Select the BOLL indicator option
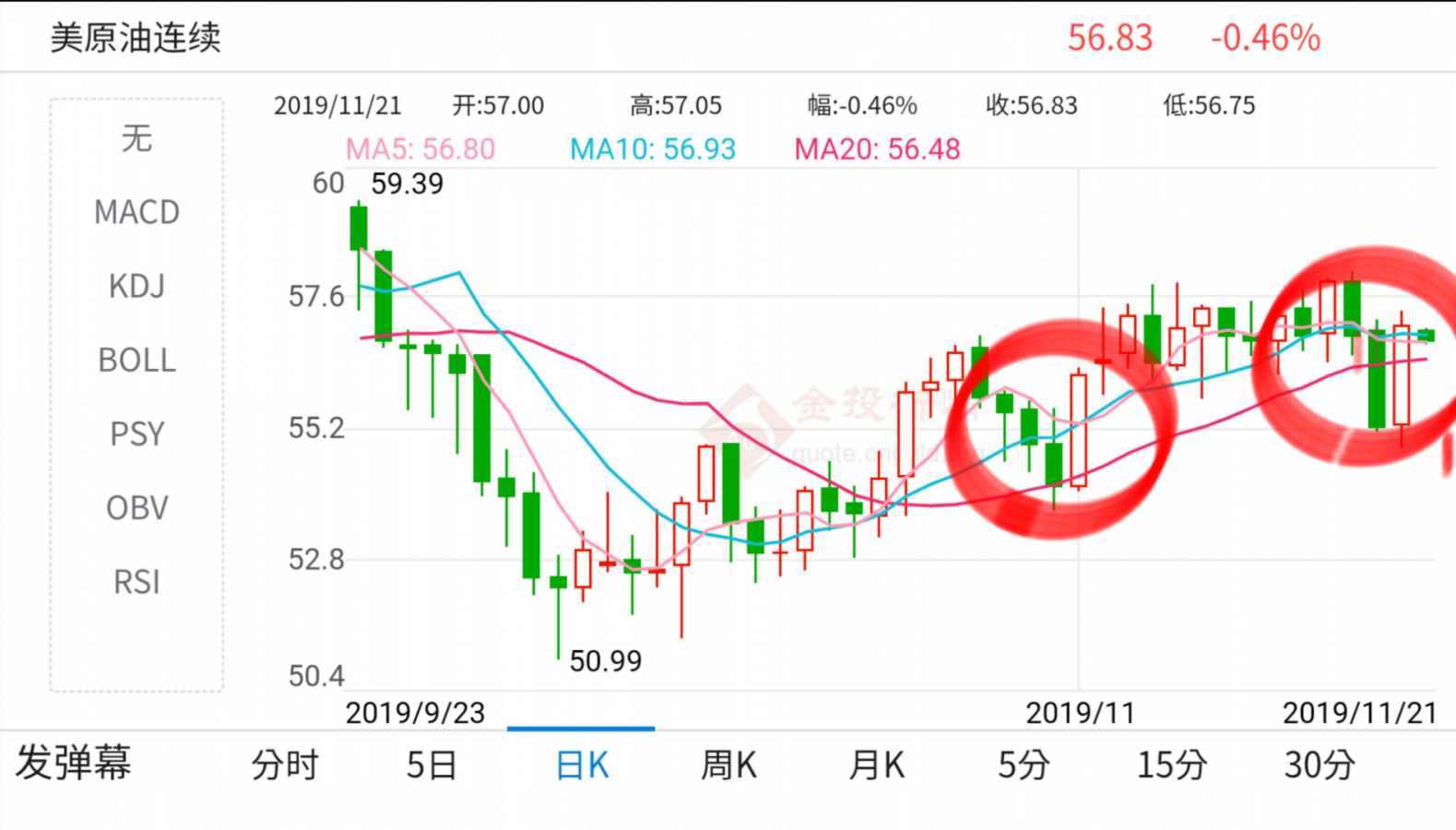Viewport: 1456px width, 830px height. (136, 360)
